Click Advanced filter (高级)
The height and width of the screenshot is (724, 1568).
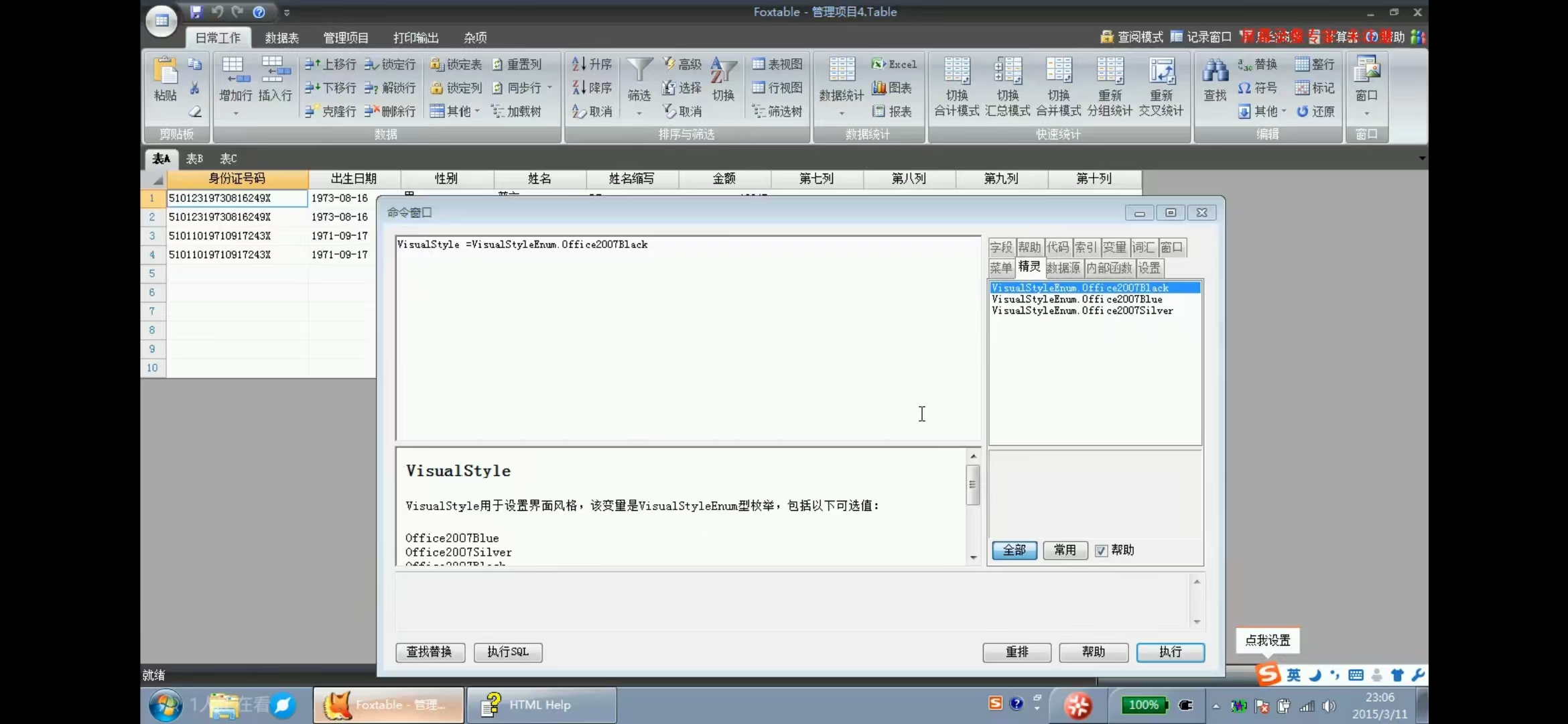pyautogui.click(x=682, y=64)
